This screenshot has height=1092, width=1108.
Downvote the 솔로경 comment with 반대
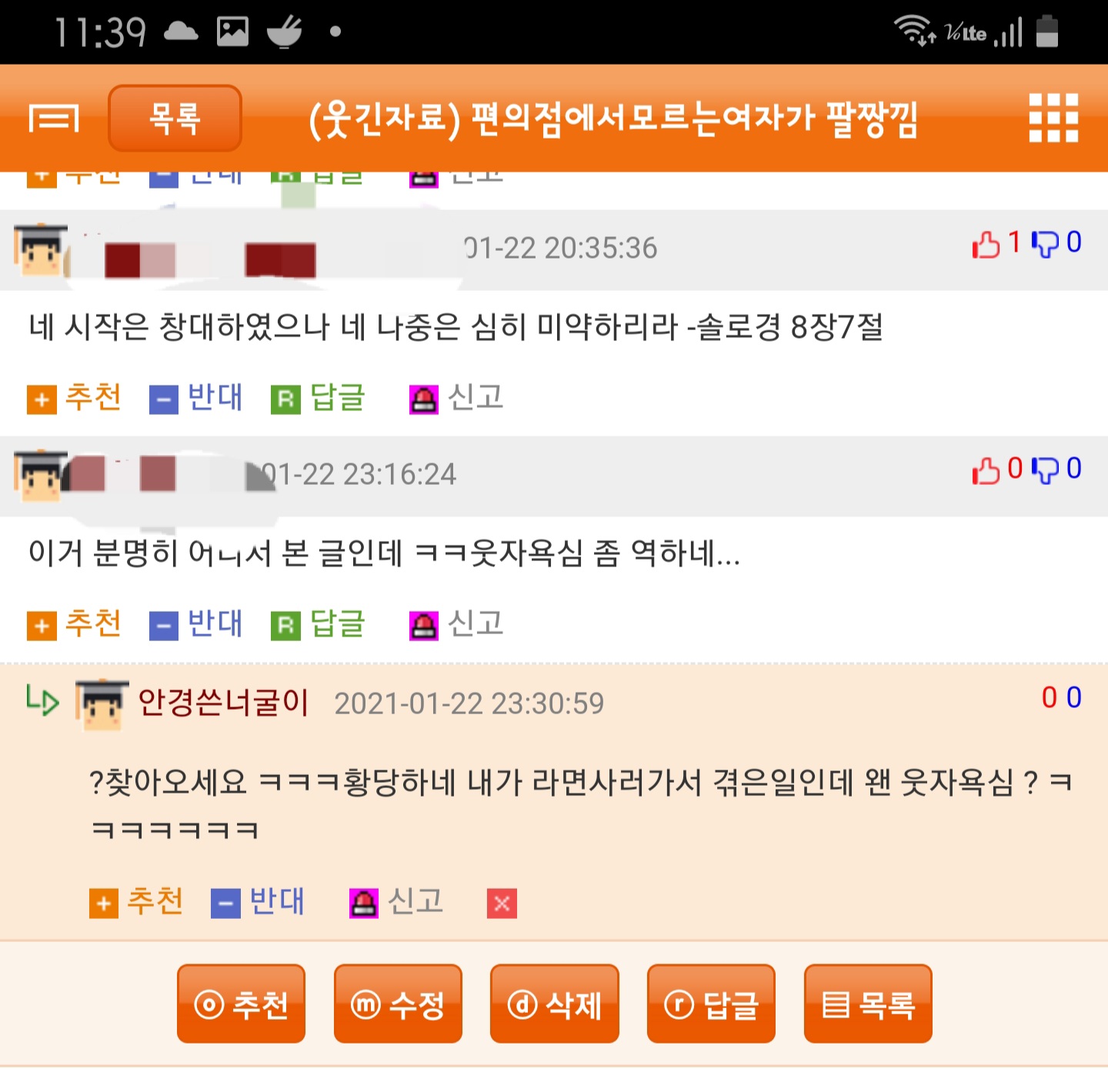pyautogui.click(x=195, y=398)
